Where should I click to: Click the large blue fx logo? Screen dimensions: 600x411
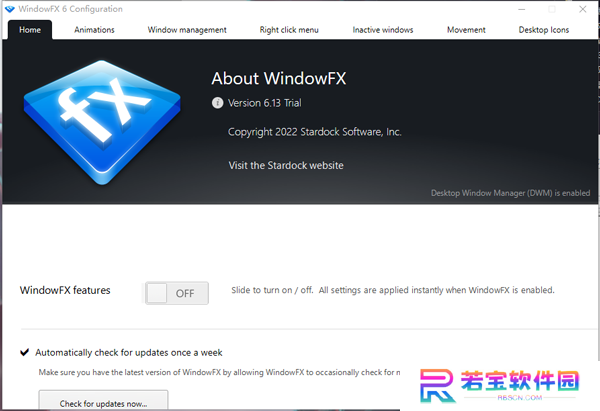click(102, 122)
